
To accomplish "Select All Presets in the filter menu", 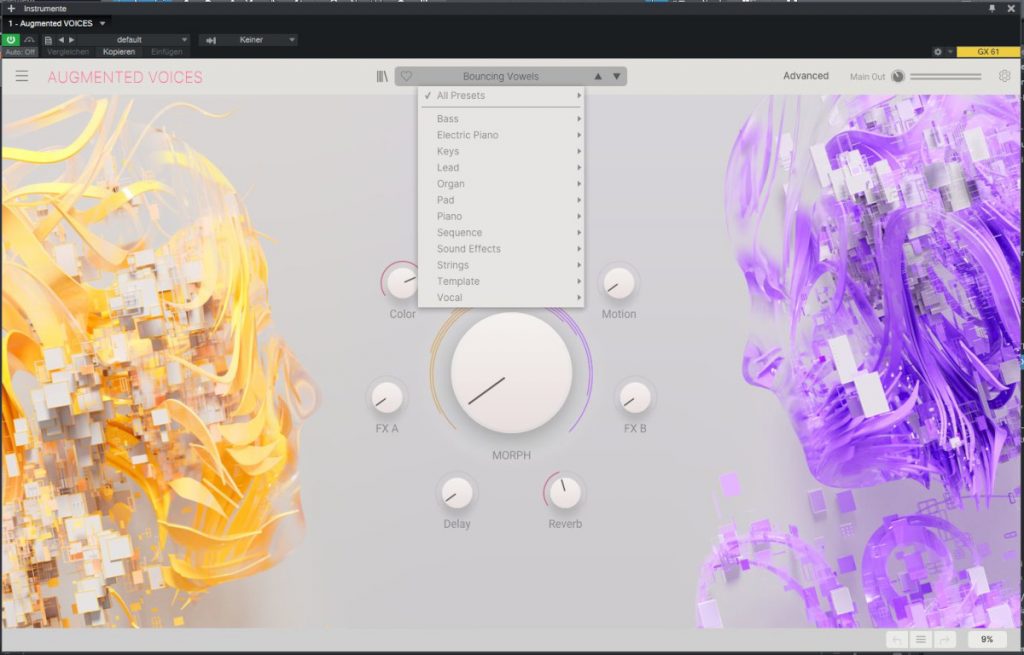I will tap(501, 95).
